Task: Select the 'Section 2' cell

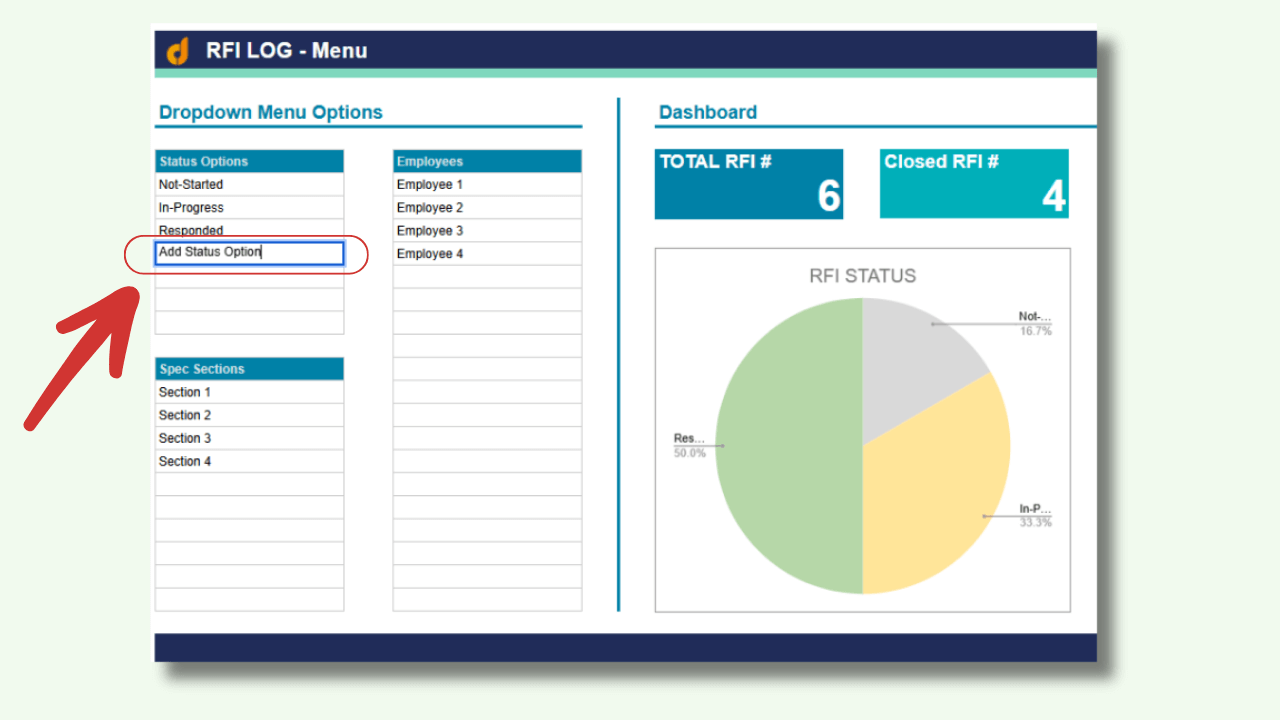Action: click(250, 415)
